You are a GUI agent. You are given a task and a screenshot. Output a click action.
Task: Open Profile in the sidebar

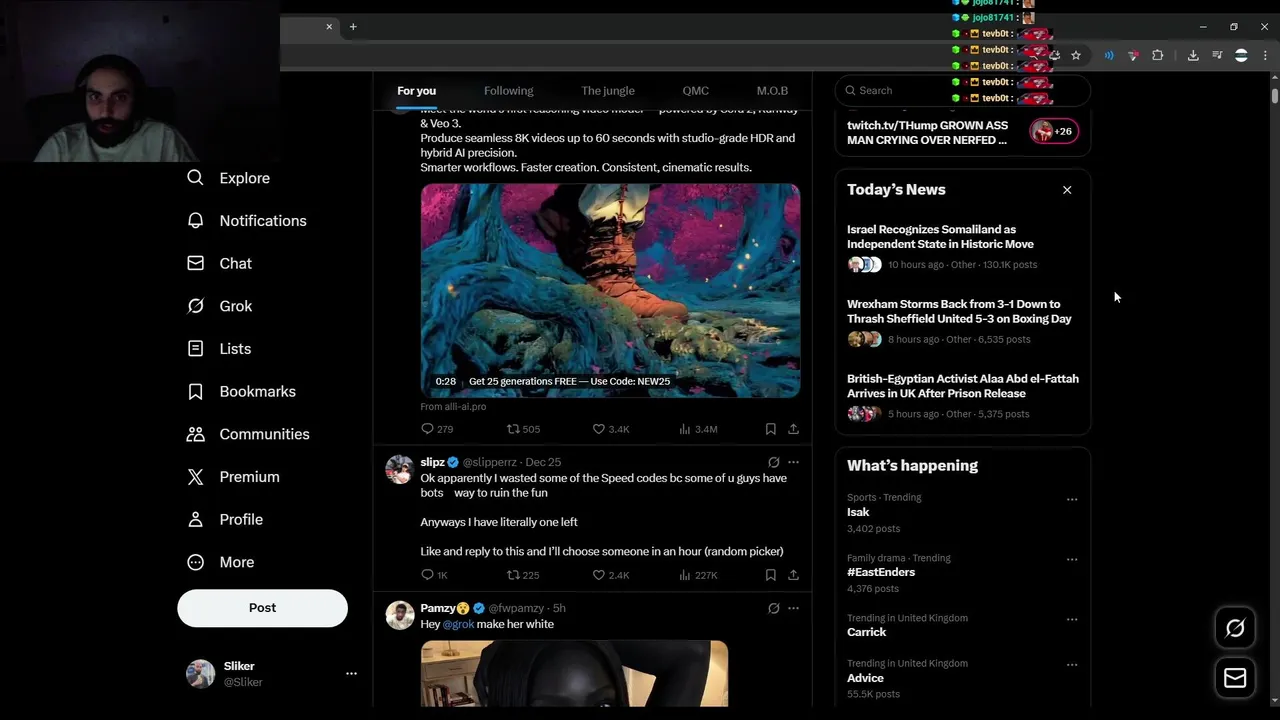point(225,520)
